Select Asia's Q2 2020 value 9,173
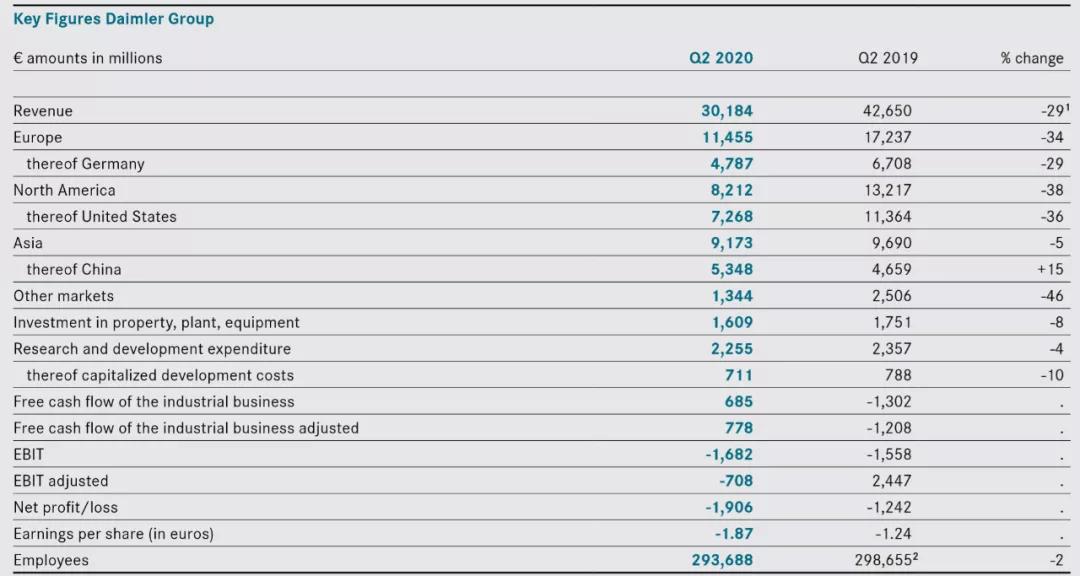Screen dimensions: 1080x576 [x=732, y=243]
